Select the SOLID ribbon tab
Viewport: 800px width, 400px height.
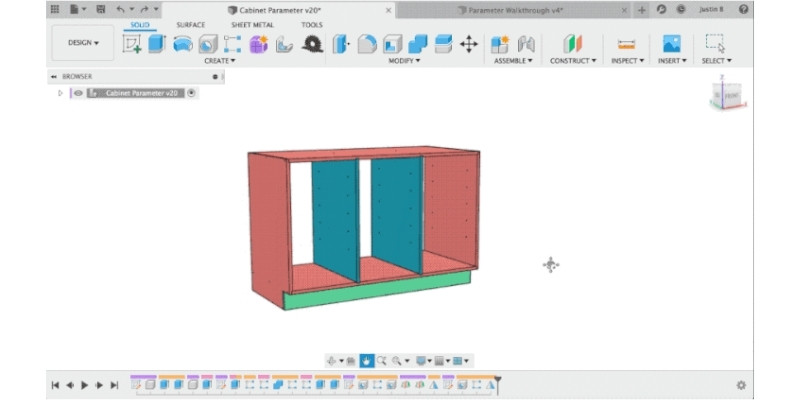coord(140,25)
